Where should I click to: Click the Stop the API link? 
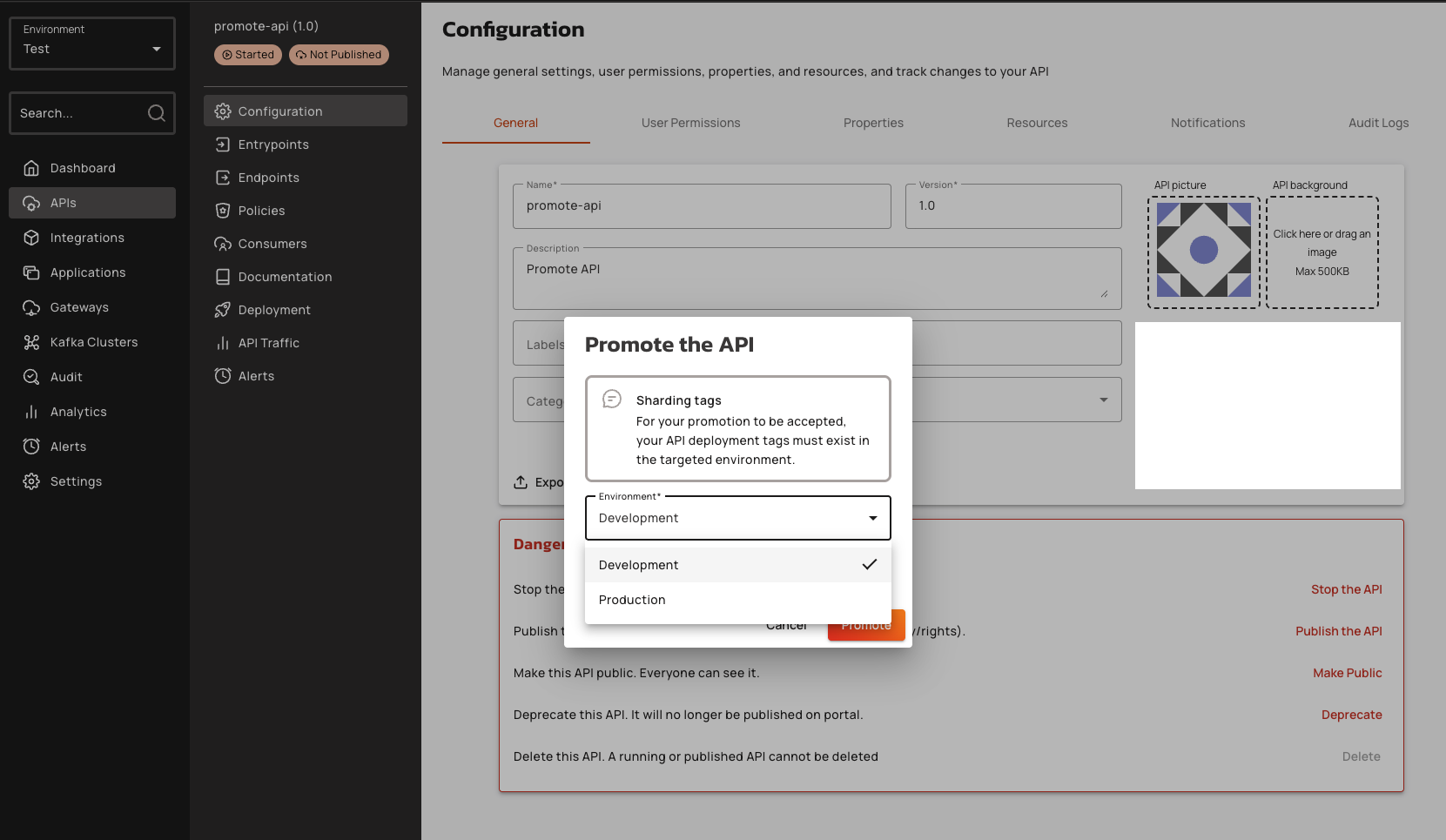point(1346,589)
